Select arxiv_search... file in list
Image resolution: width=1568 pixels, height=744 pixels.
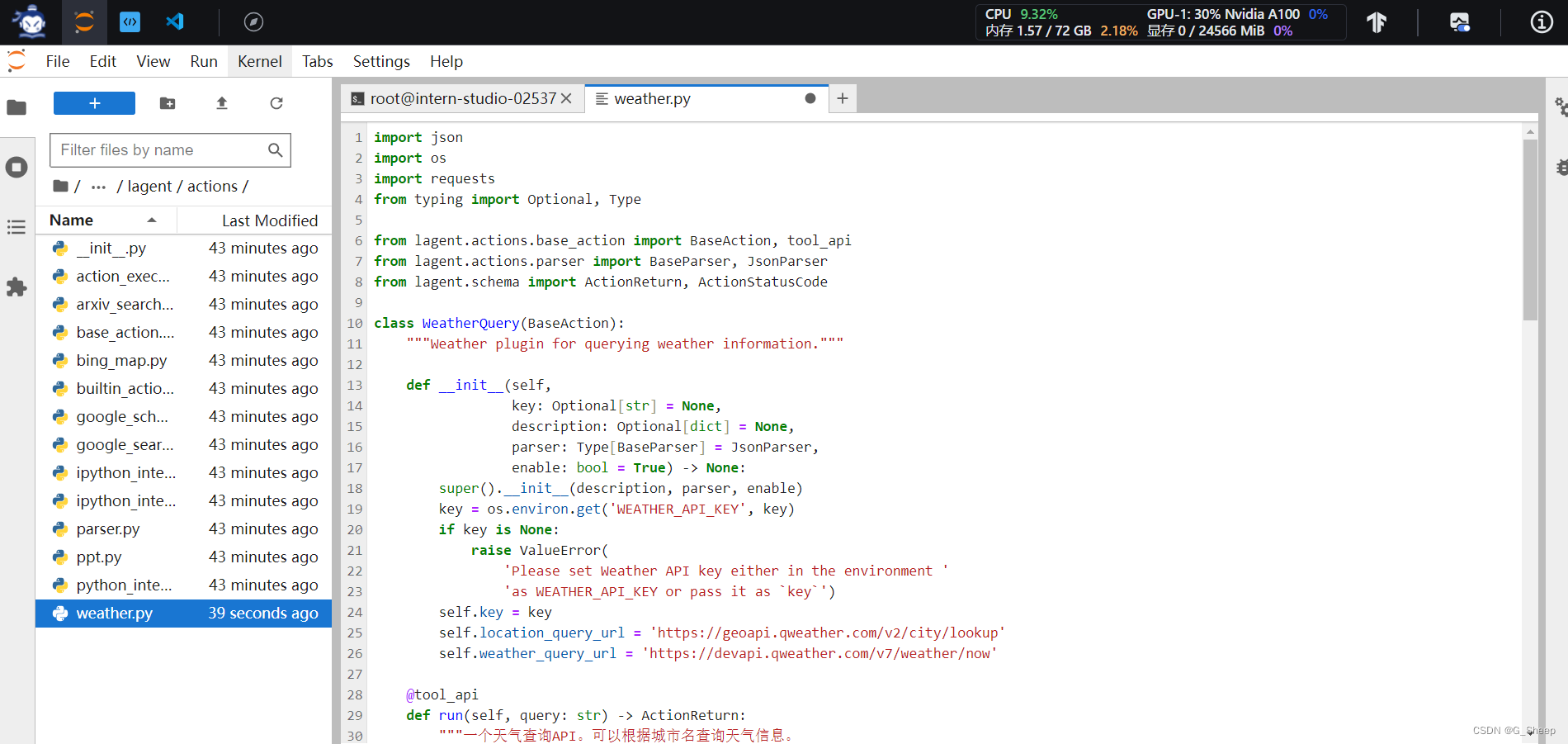point(183,305)
